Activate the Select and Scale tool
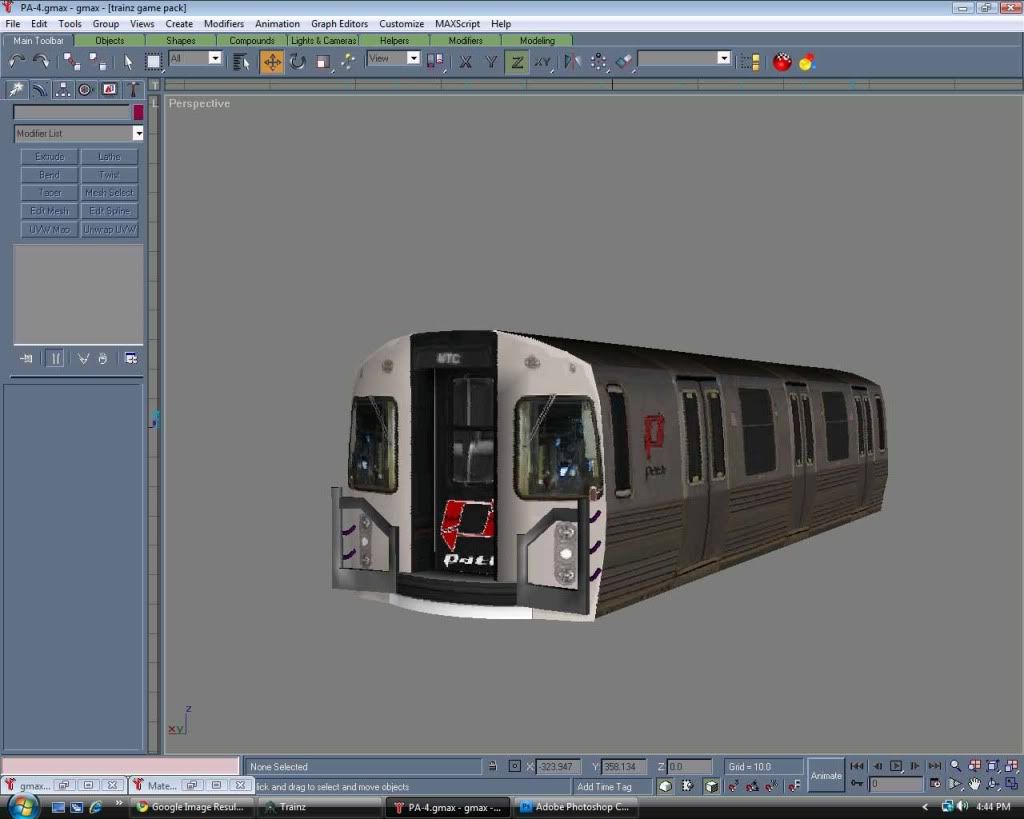The image size is (1024, 819). tap(323, 62)
